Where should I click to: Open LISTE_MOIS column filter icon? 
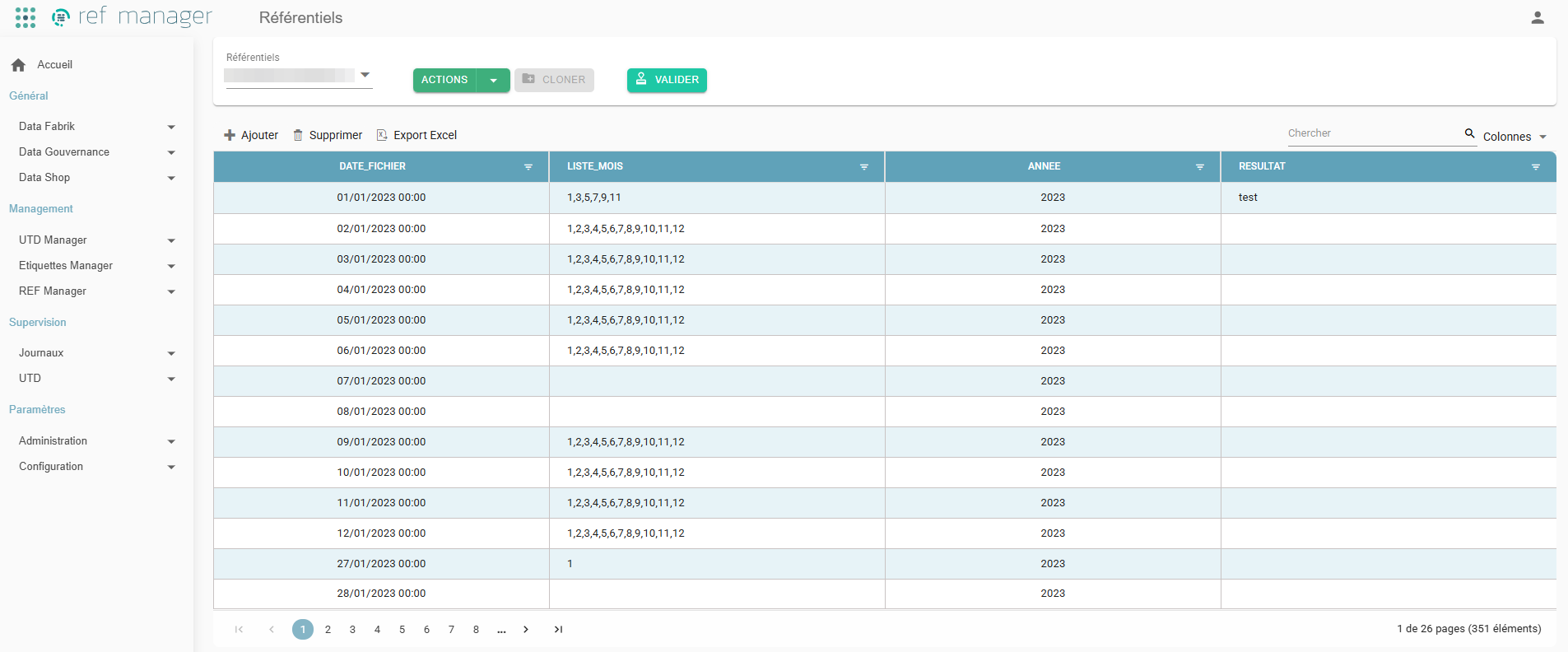[864, 167]
